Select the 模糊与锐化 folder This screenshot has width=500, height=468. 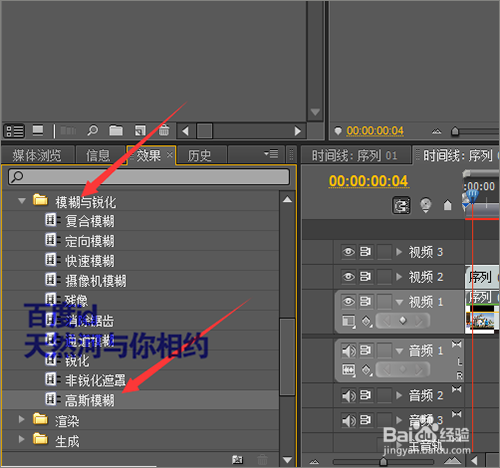click(x=86, y=202)
